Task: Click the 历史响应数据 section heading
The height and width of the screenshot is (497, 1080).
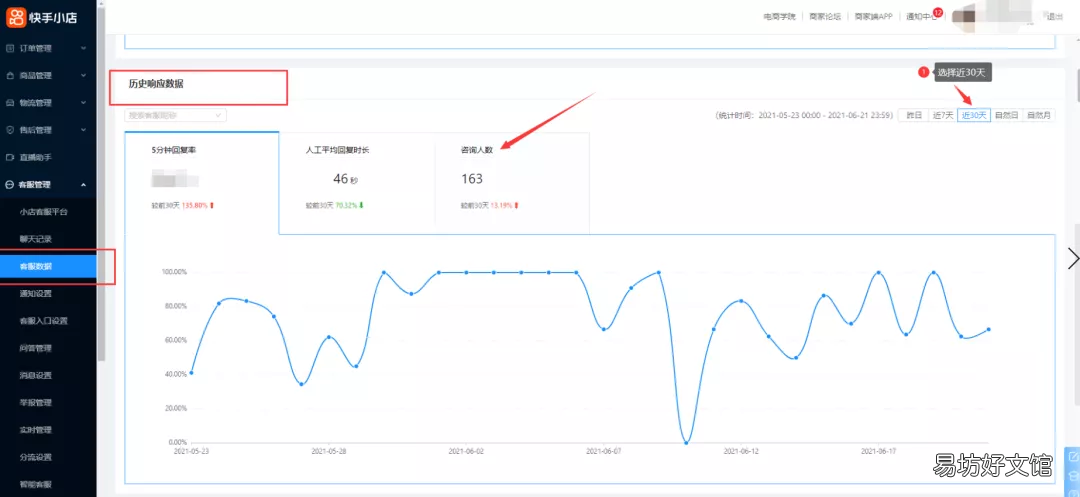Action: point(156,84)
